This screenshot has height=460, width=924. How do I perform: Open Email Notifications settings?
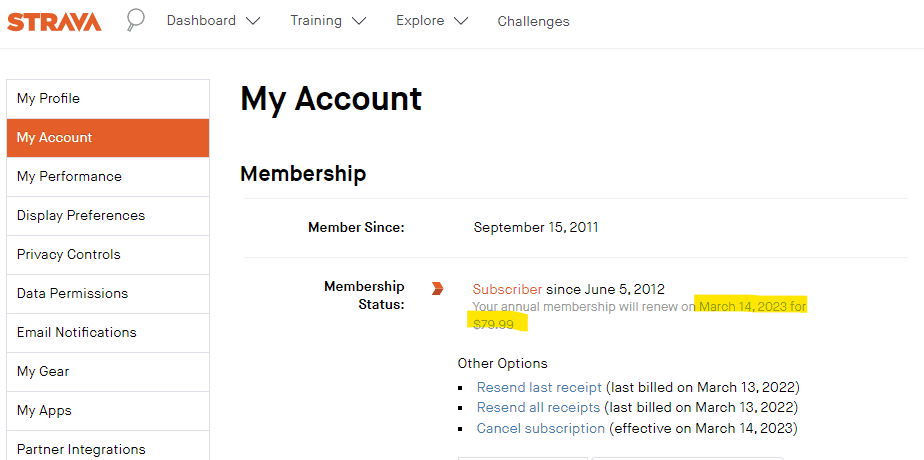point(108,332)
